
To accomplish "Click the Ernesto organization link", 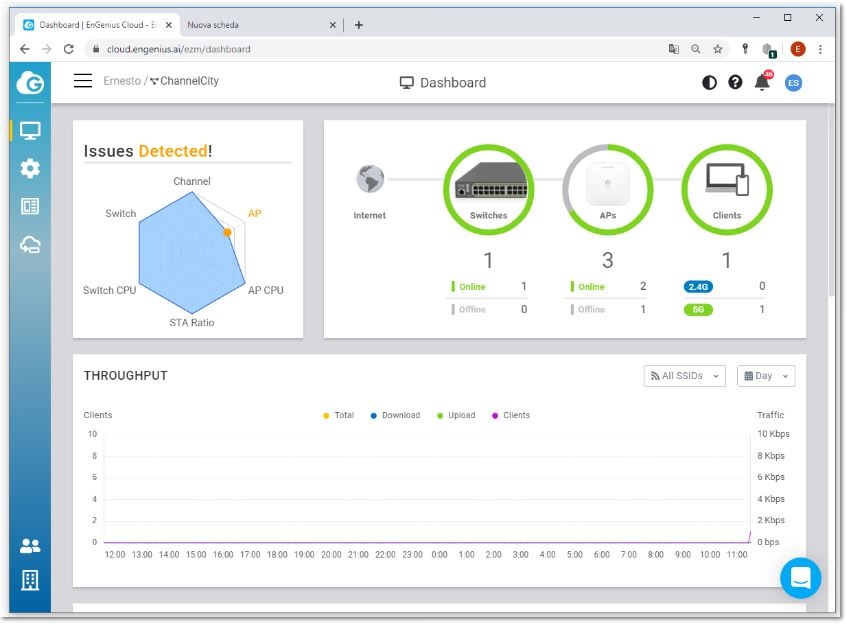I will [x=121, y=81].
